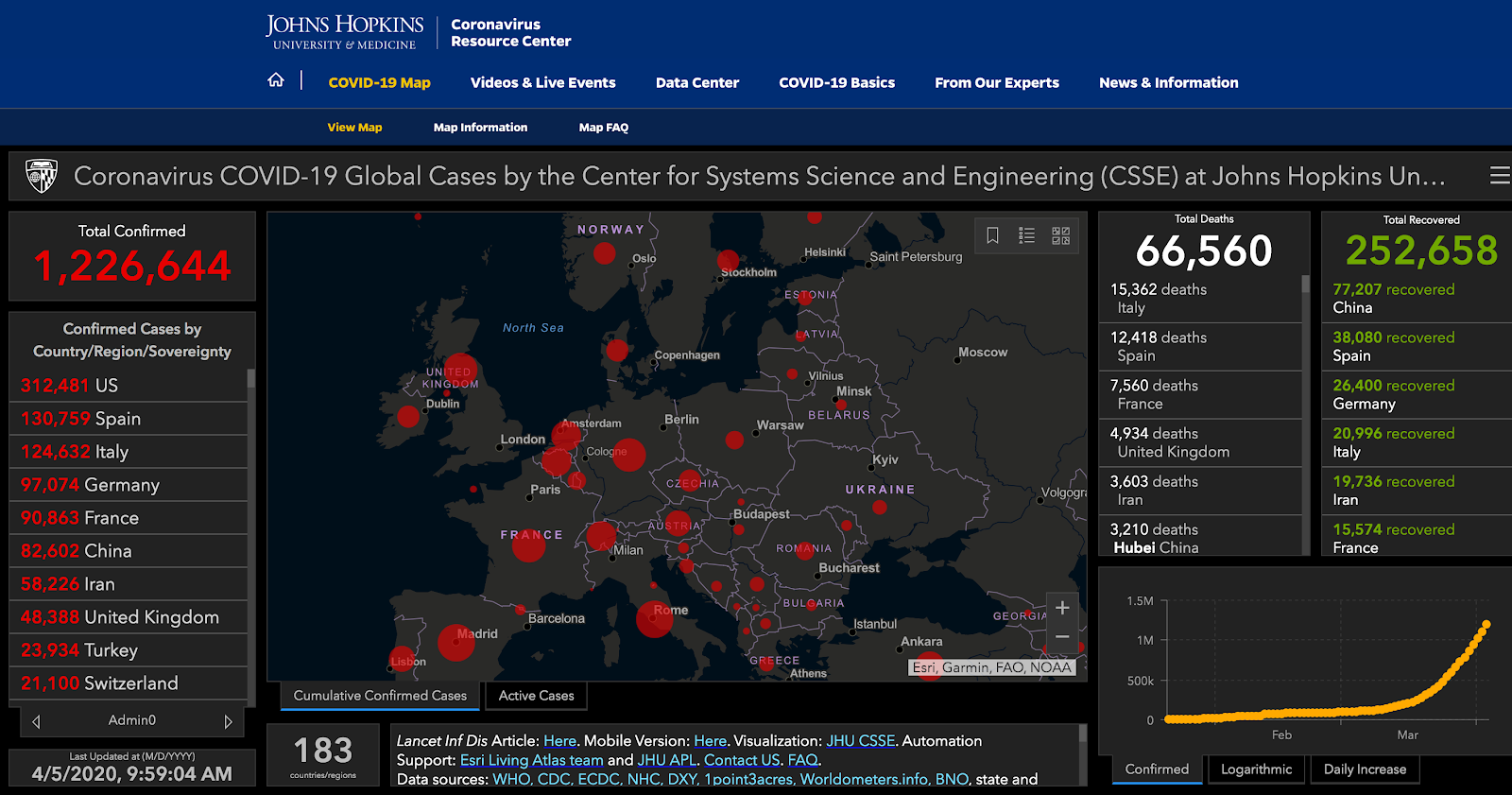Open the Worldometers.info data source link

click(864, 779)
